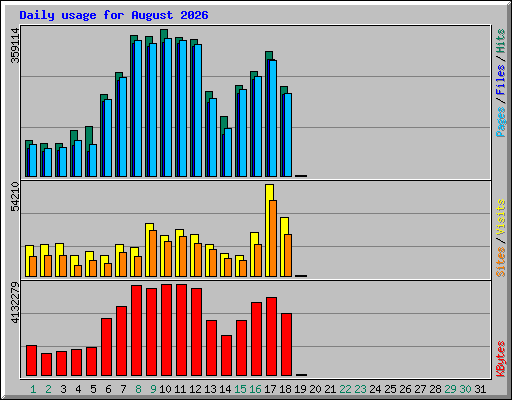Click the 54210 axis value

click(x=15, y=197)
